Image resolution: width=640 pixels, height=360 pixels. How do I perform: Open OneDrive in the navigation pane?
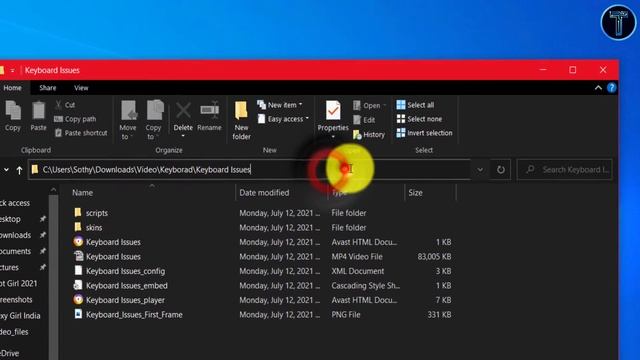10,353
